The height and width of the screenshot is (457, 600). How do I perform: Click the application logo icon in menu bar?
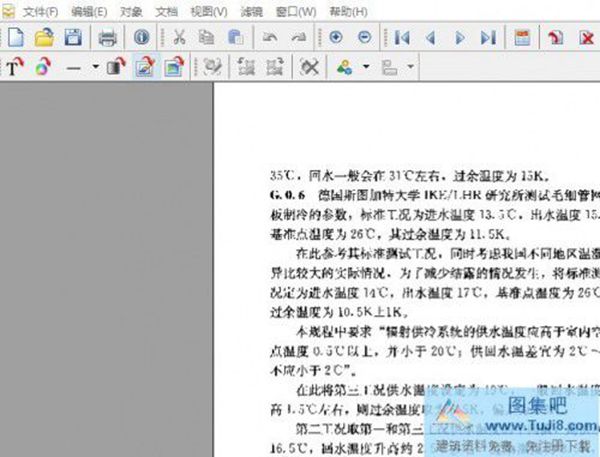point(8,12)
